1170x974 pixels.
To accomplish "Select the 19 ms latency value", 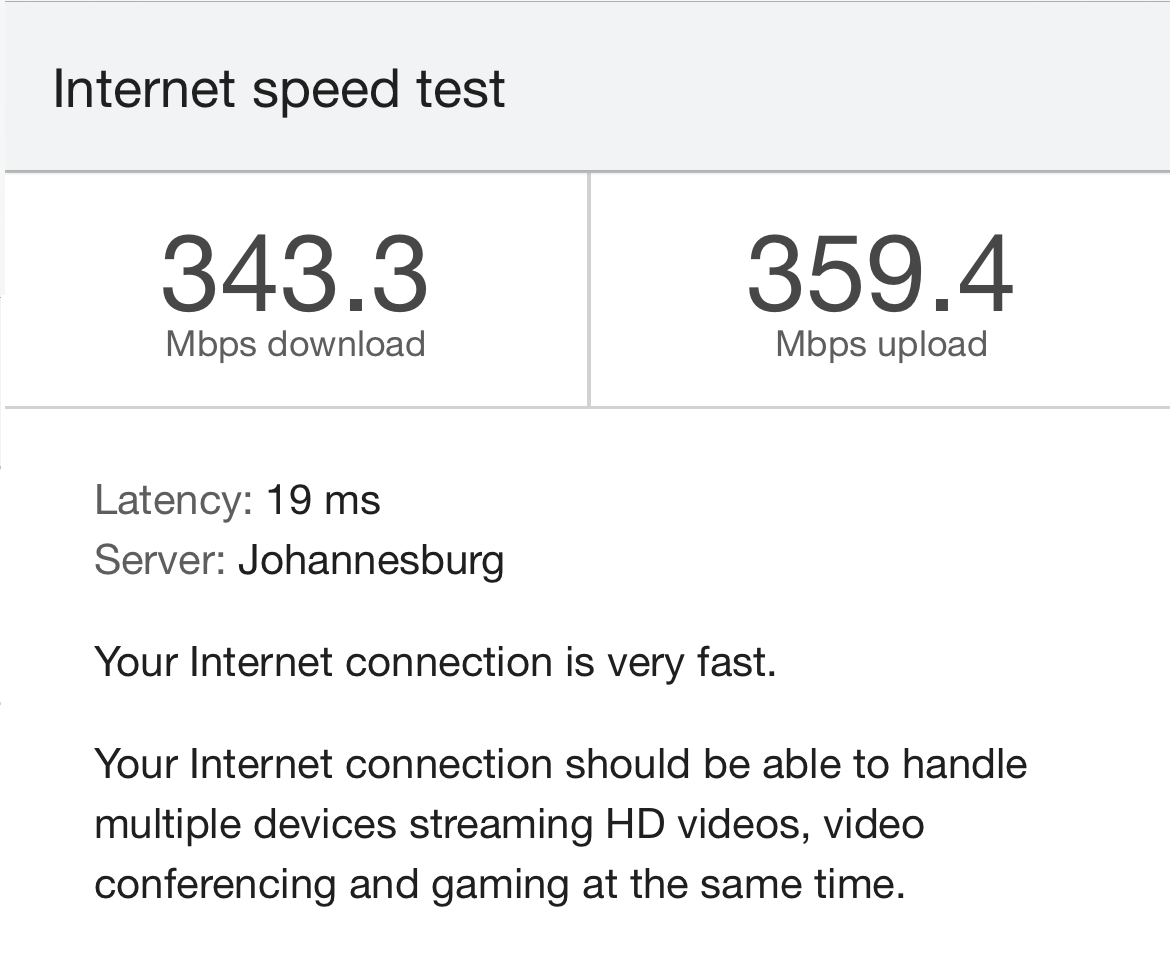I will click(x=323, y=500).
